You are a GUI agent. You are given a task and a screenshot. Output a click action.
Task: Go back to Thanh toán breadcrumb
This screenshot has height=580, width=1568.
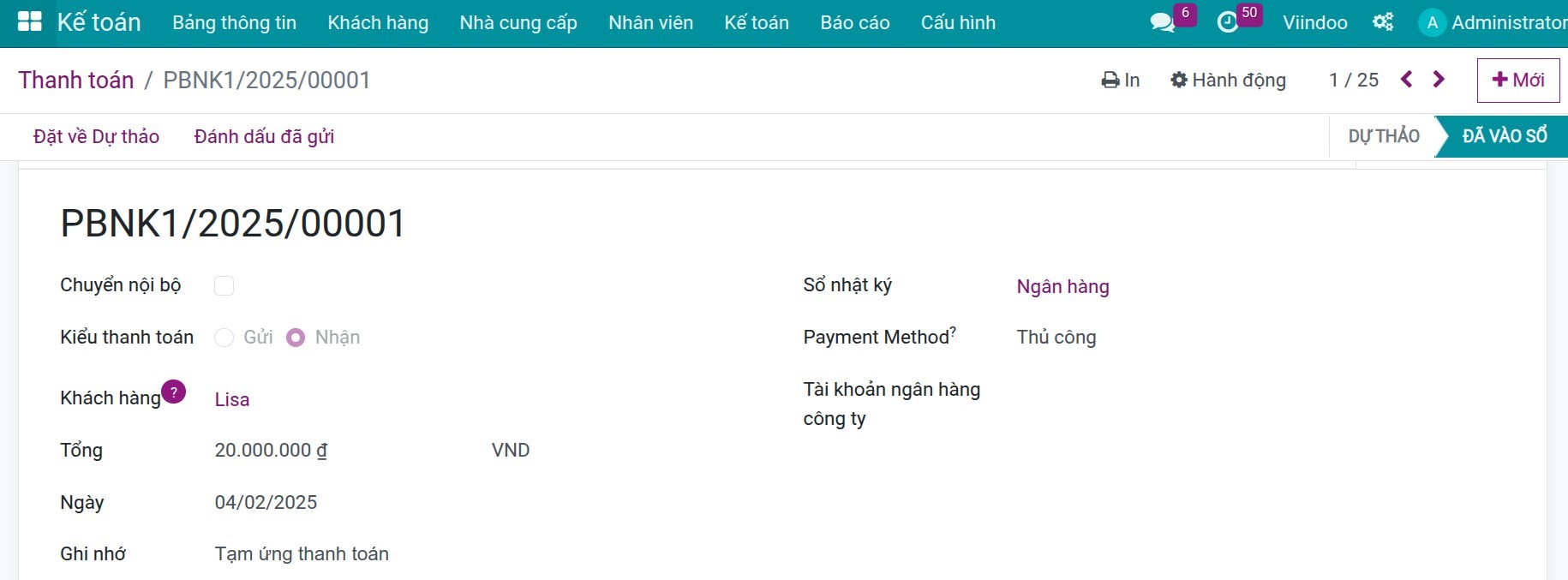(x=76, y=80)
